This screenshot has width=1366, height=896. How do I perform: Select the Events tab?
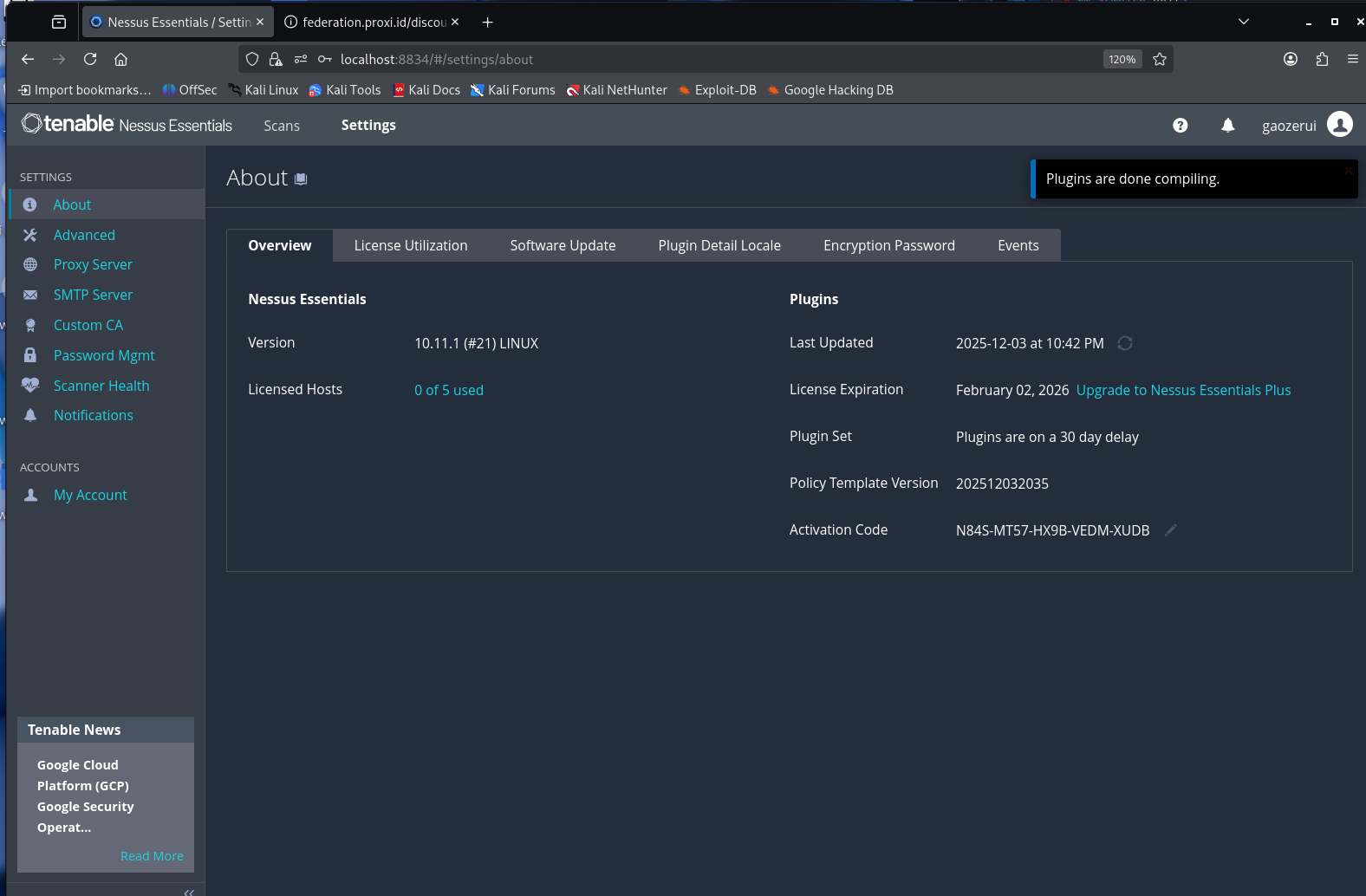click(1018, 245)
